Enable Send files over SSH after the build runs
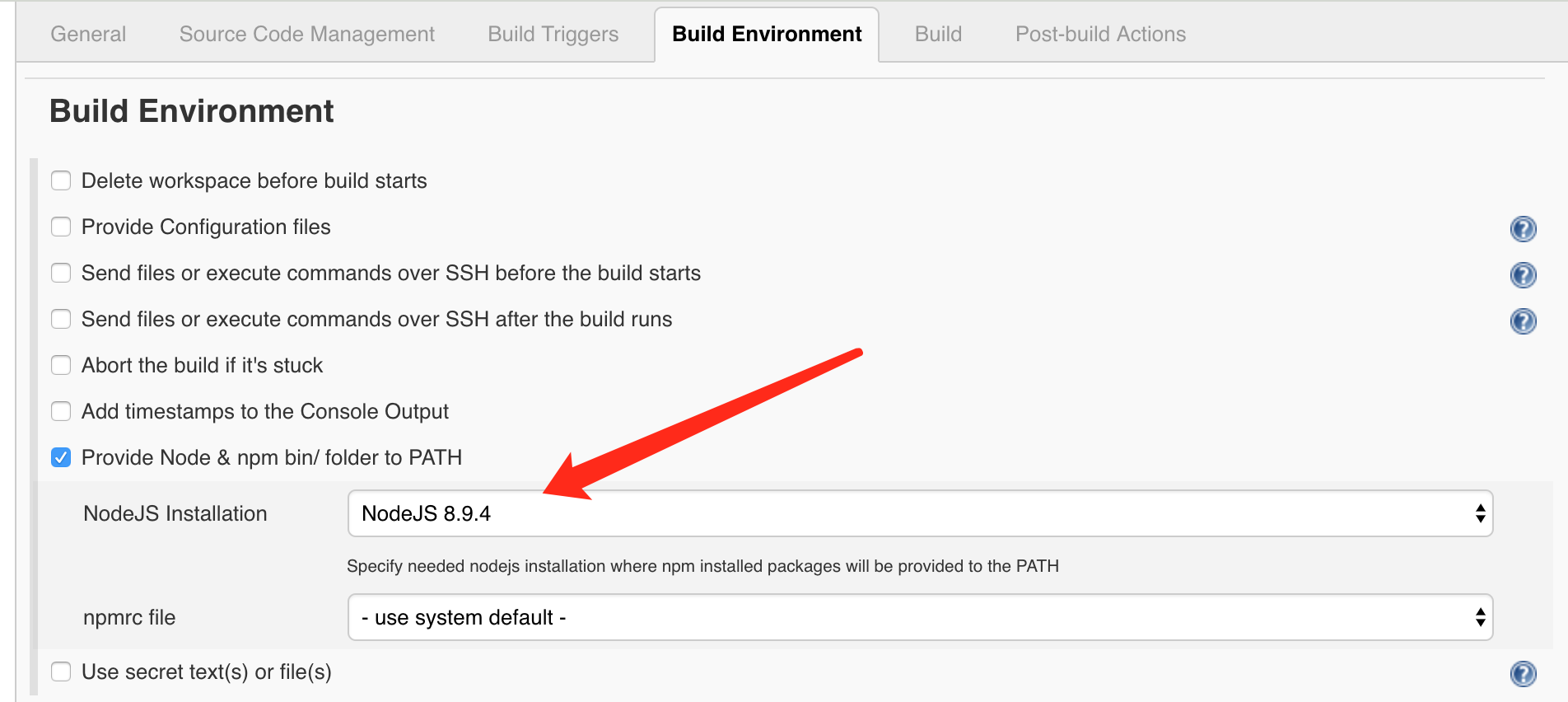 point(61,319)
